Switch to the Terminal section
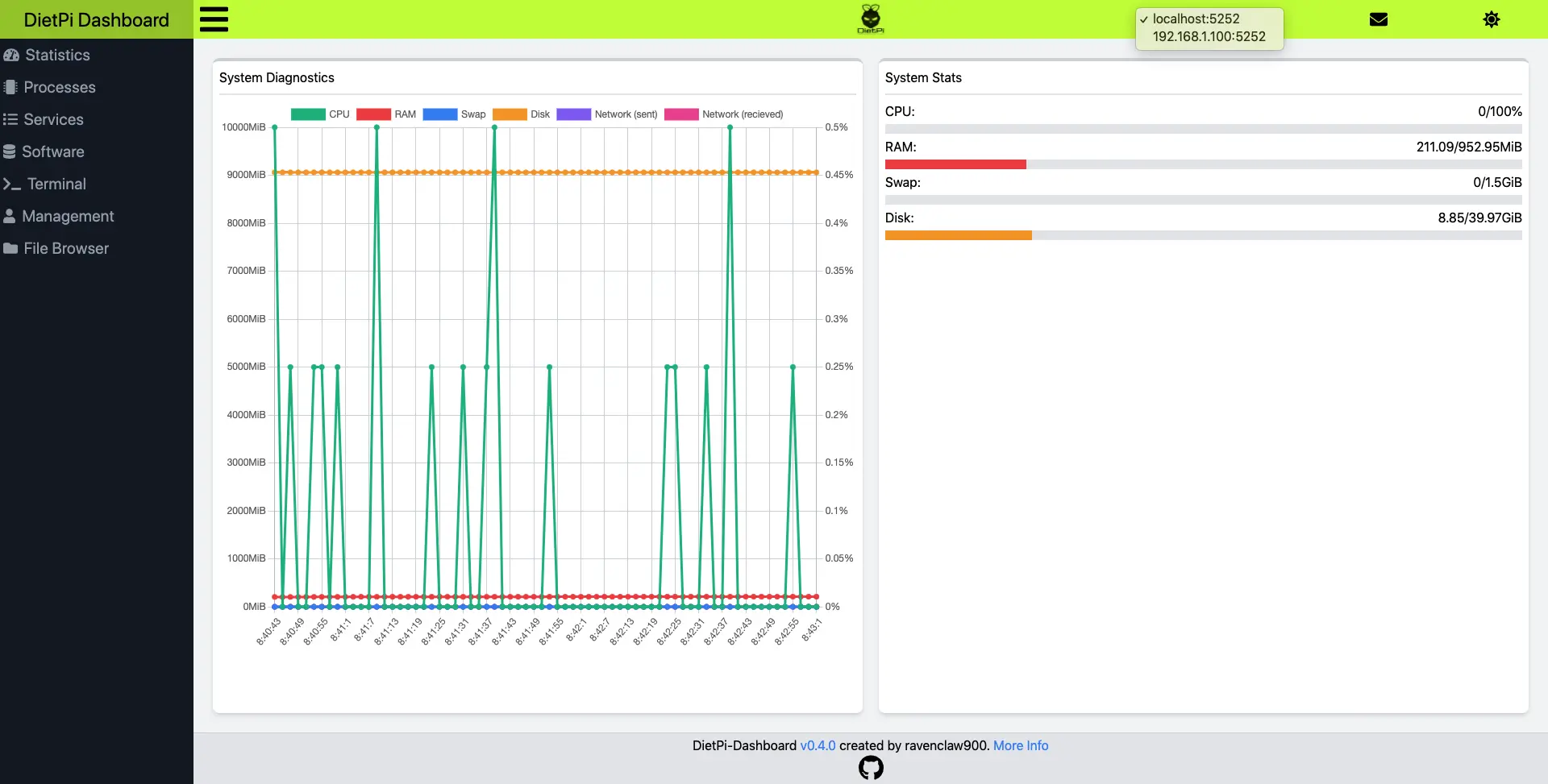Image resolution: width=1548 pixels, height=784 pixels. [x=56, y=184]
